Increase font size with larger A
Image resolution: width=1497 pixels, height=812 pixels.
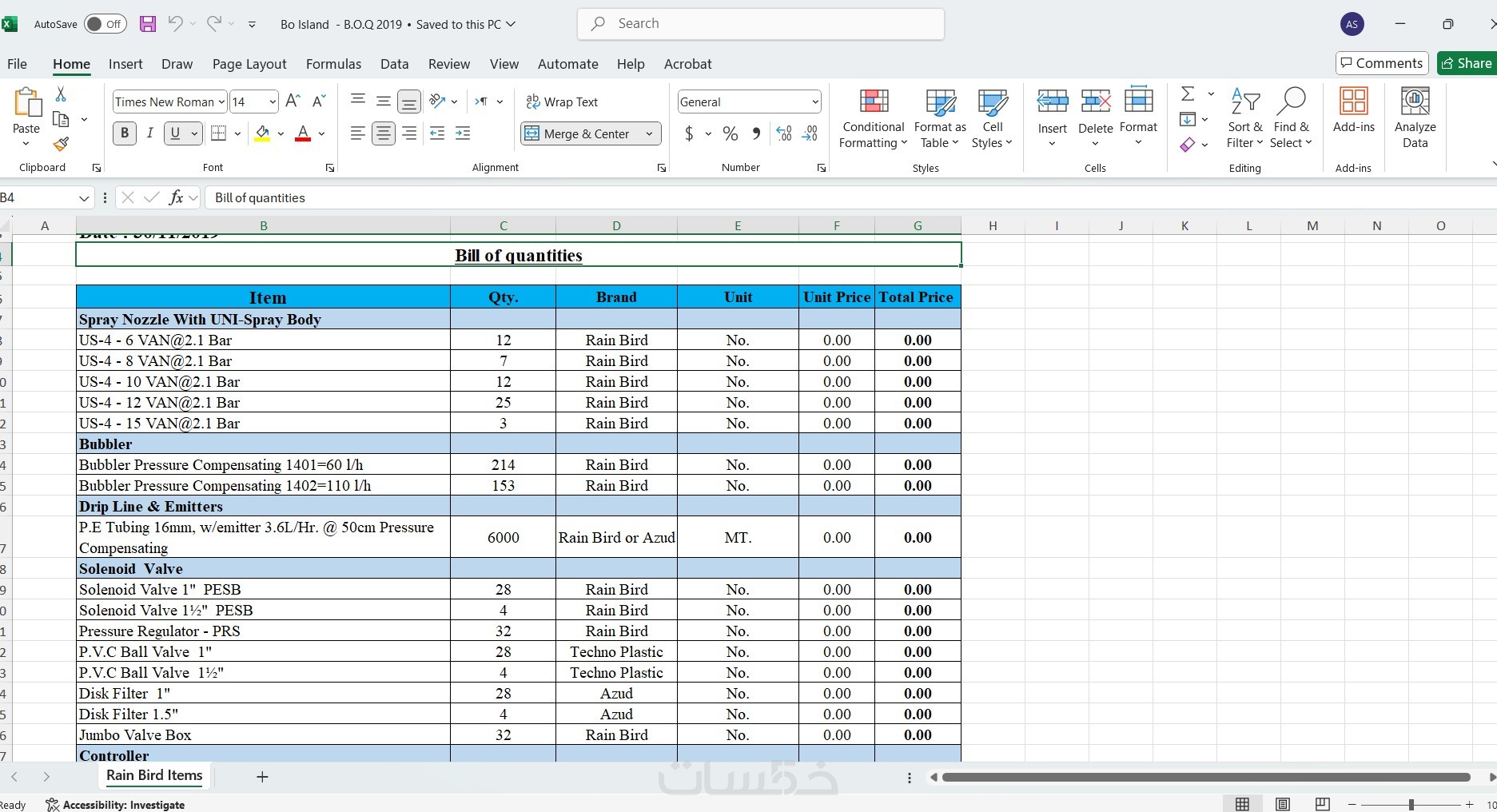(293, 101)
